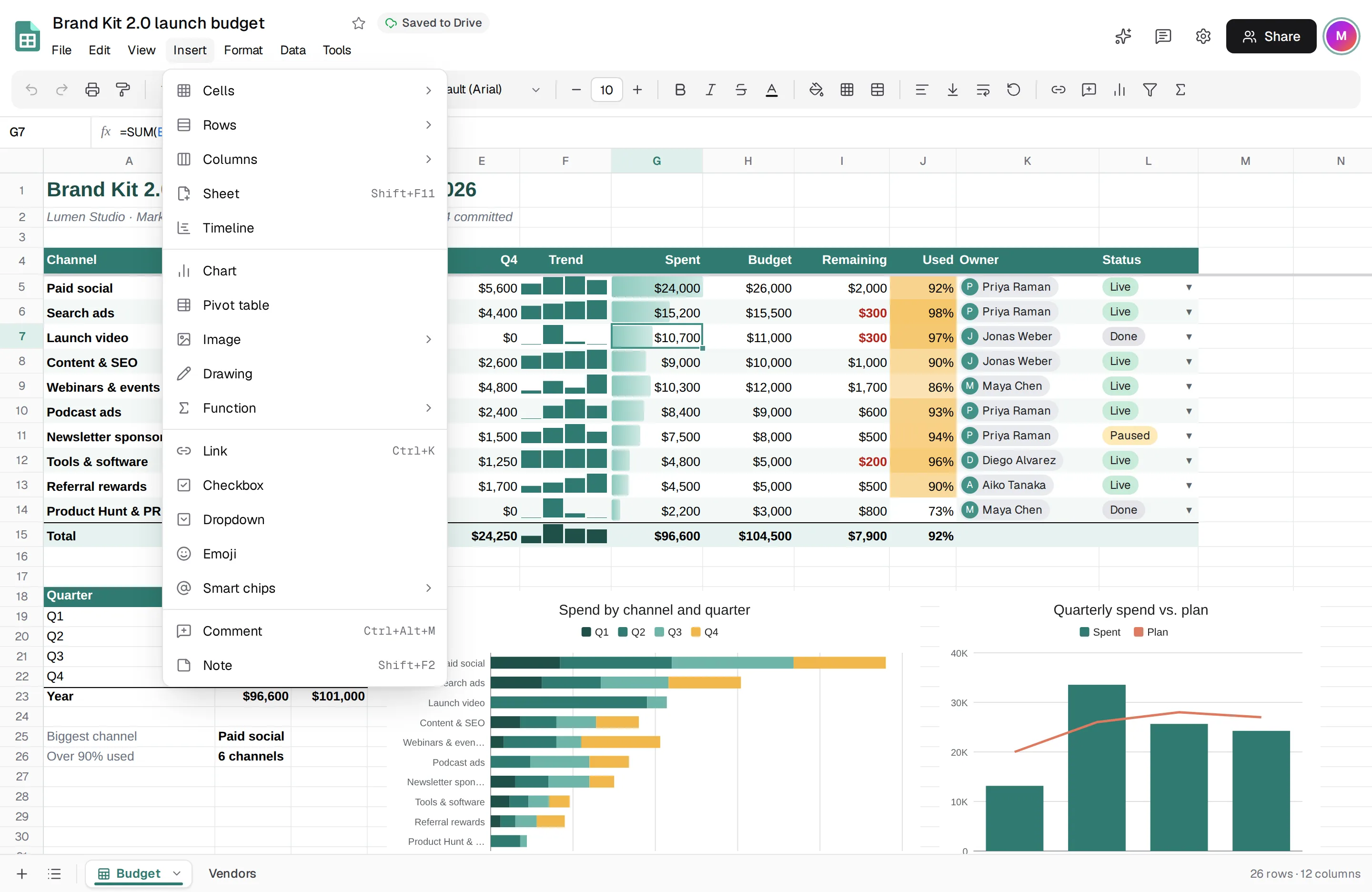The height and width of the screenshot is (892, 1372).
Task: Toggle italic formatting
Action: [711, 90]
